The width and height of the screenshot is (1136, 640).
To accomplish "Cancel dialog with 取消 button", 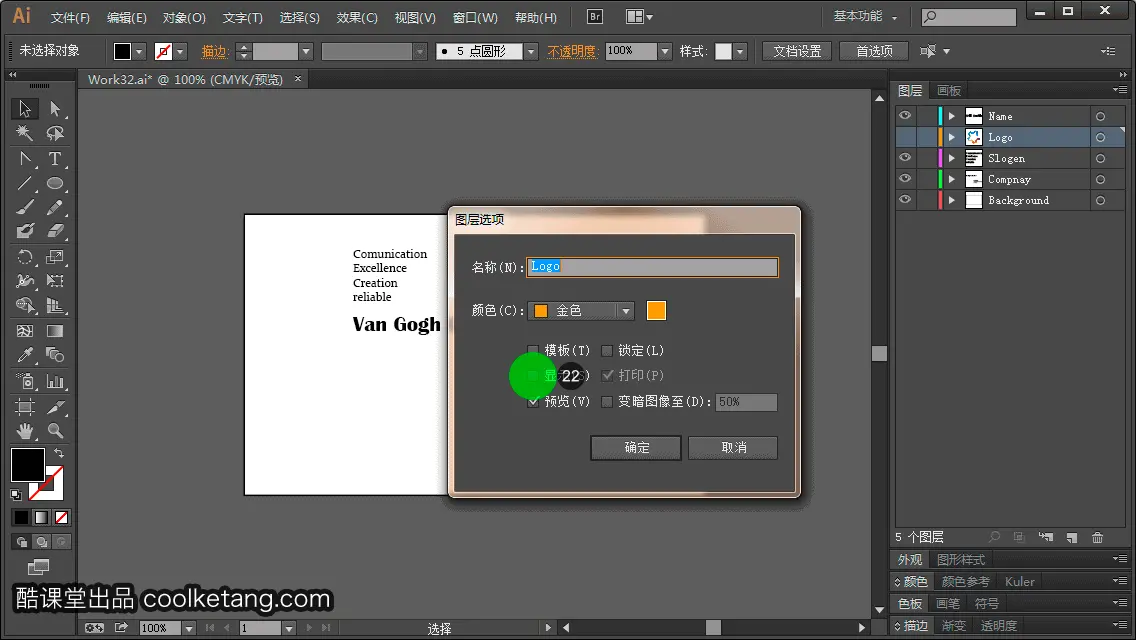I will 733,448.
